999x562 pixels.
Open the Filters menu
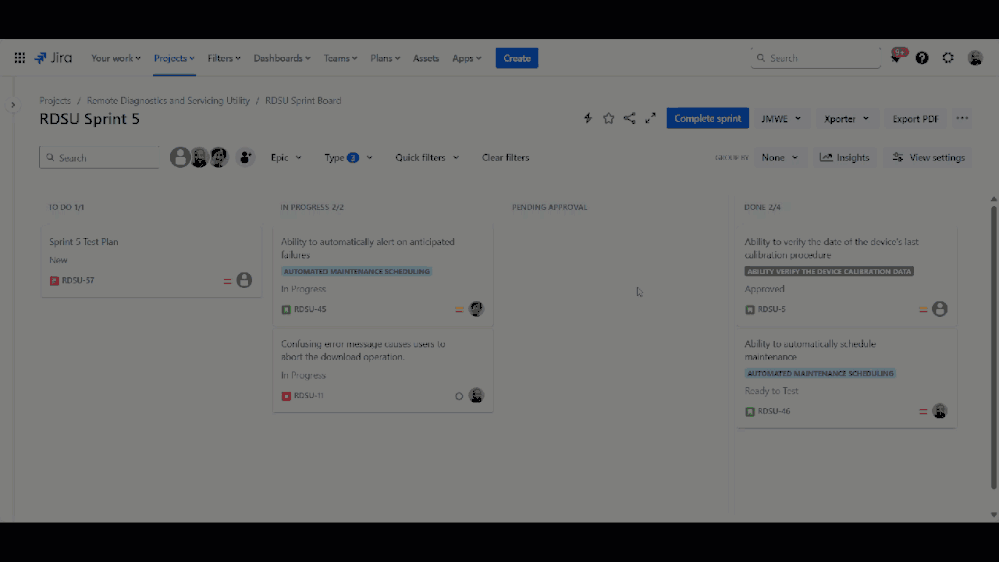pos(224,58)
